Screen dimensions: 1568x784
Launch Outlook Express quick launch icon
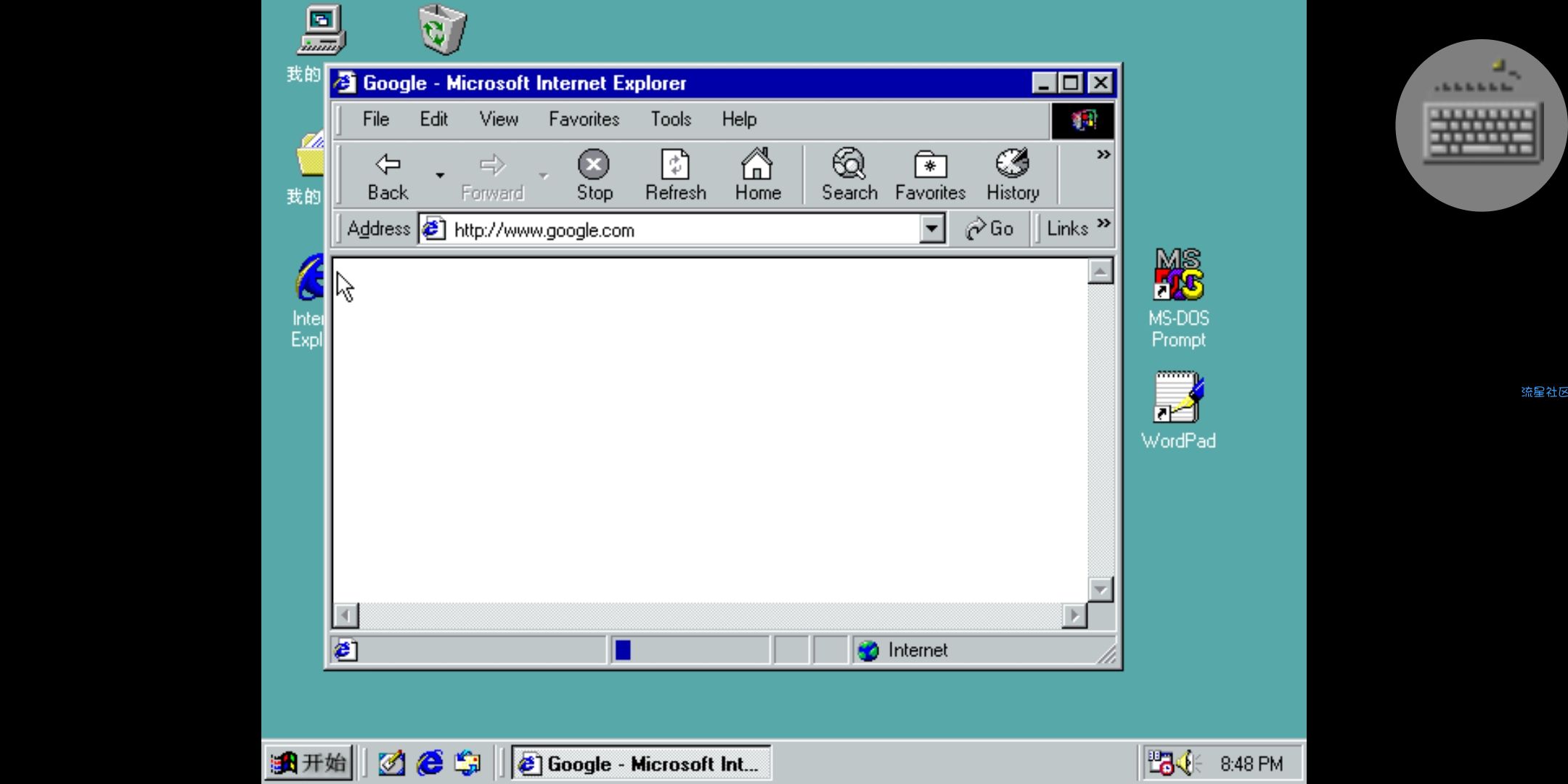pos(467,763)
